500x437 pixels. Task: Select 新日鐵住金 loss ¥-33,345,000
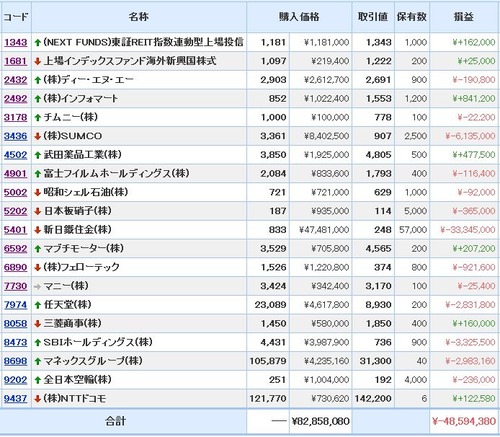tap(468, 230)
